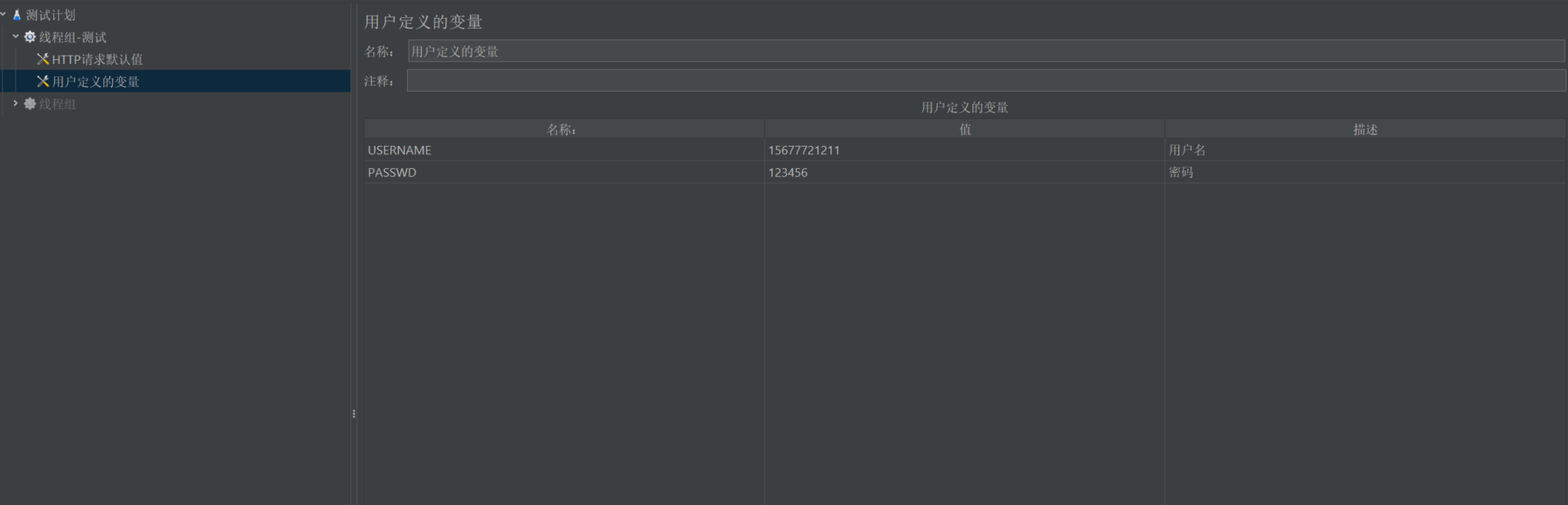Click the 测试计划 flask icon
1568x505 pixels.
tap(16, 15)
